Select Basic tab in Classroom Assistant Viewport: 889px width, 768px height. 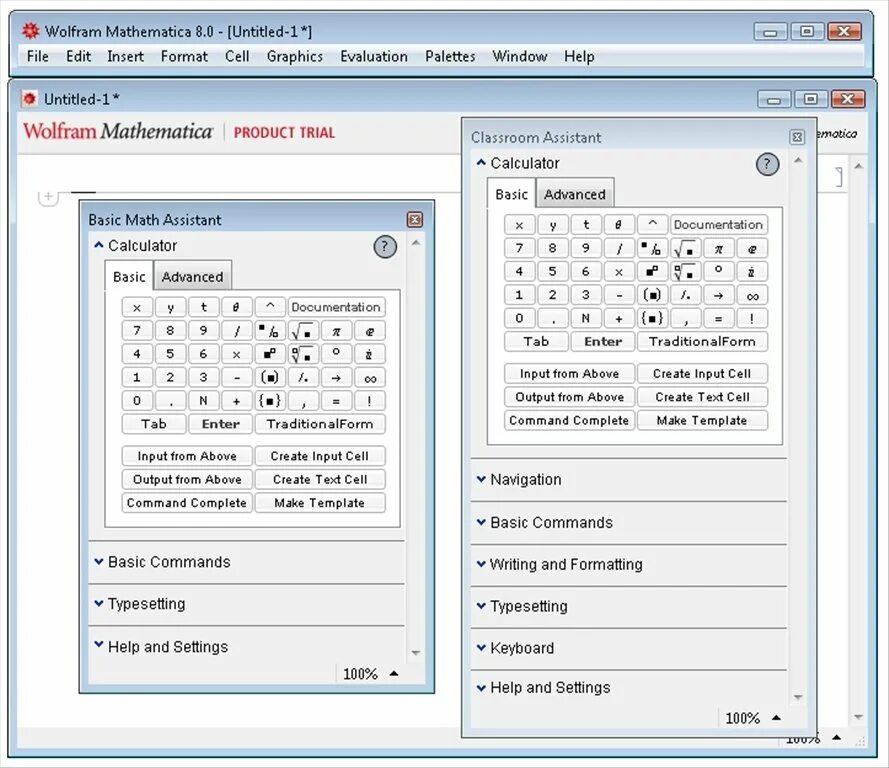point(511,194)
